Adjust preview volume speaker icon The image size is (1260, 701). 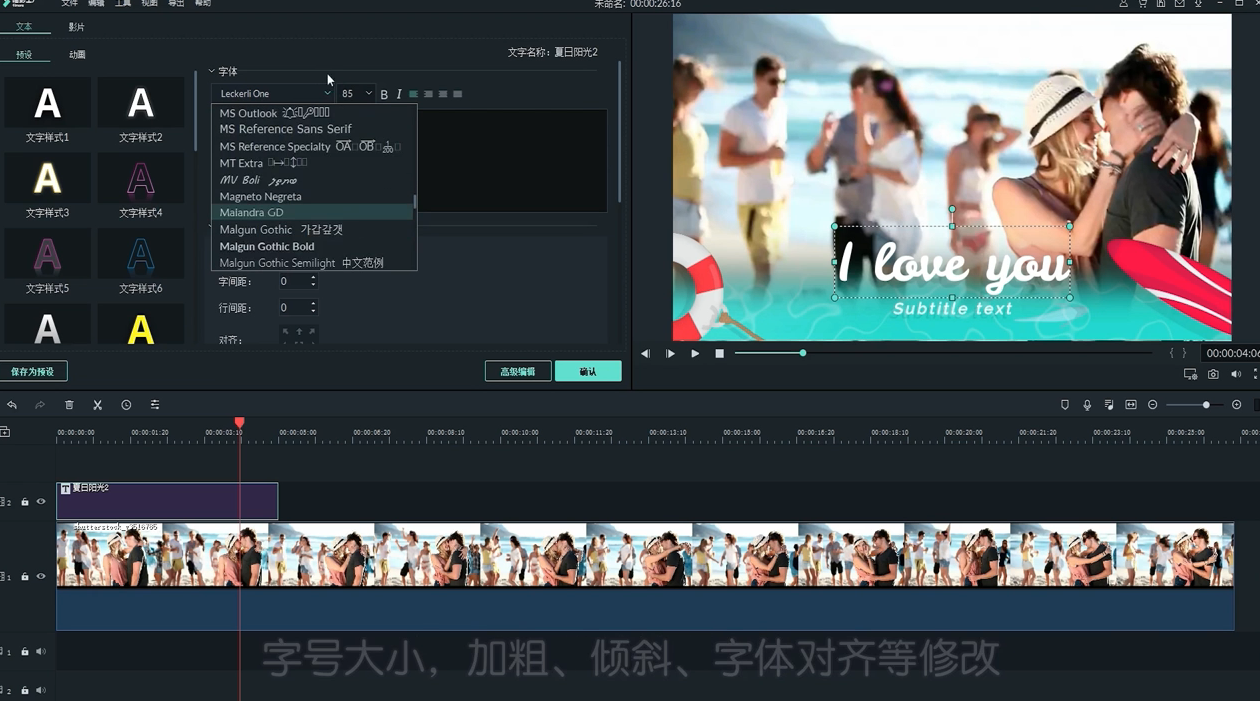1236,375
